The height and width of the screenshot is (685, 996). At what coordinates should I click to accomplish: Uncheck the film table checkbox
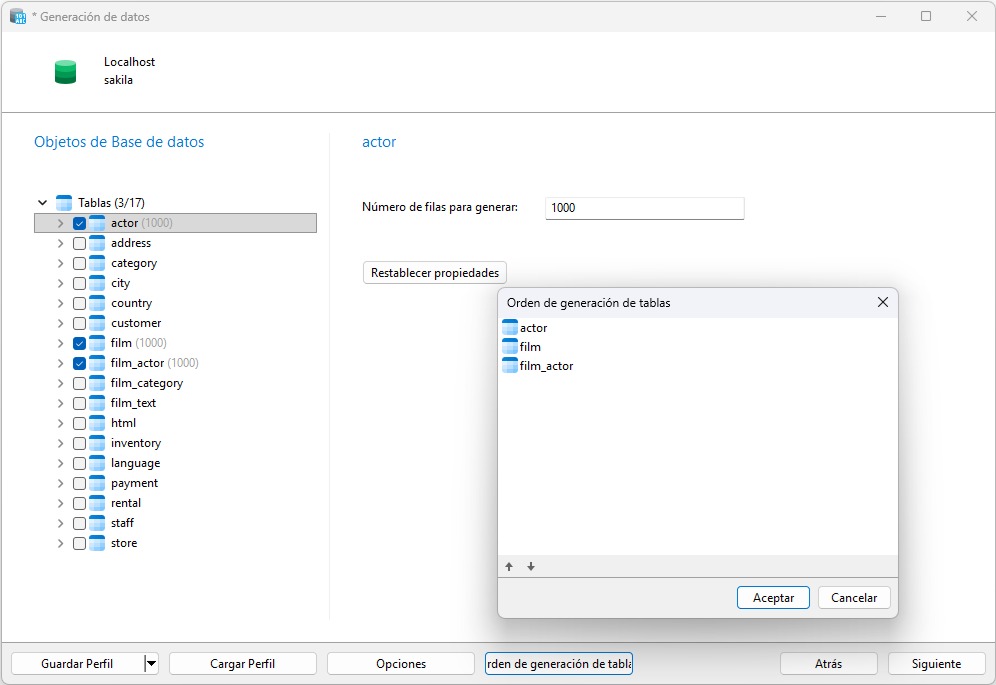[x=79, y=343]
